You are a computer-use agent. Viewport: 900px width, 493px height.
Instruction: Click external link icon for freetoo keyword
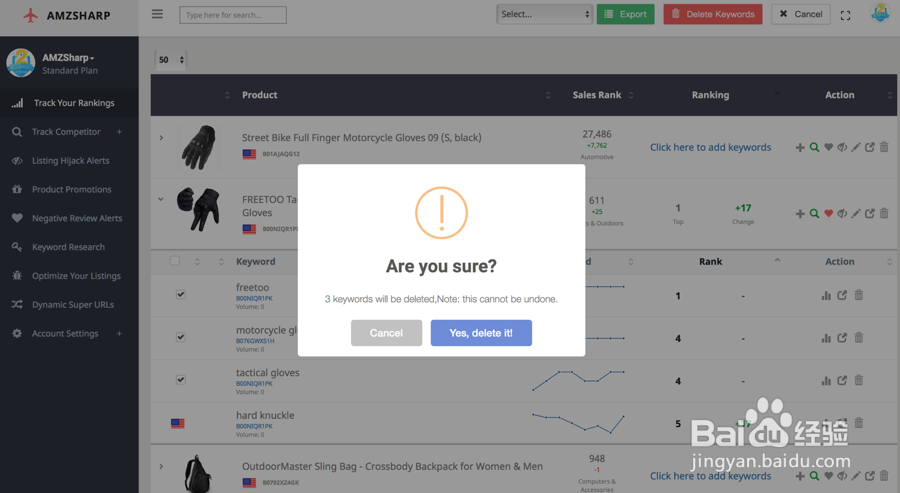coord(842,295)
